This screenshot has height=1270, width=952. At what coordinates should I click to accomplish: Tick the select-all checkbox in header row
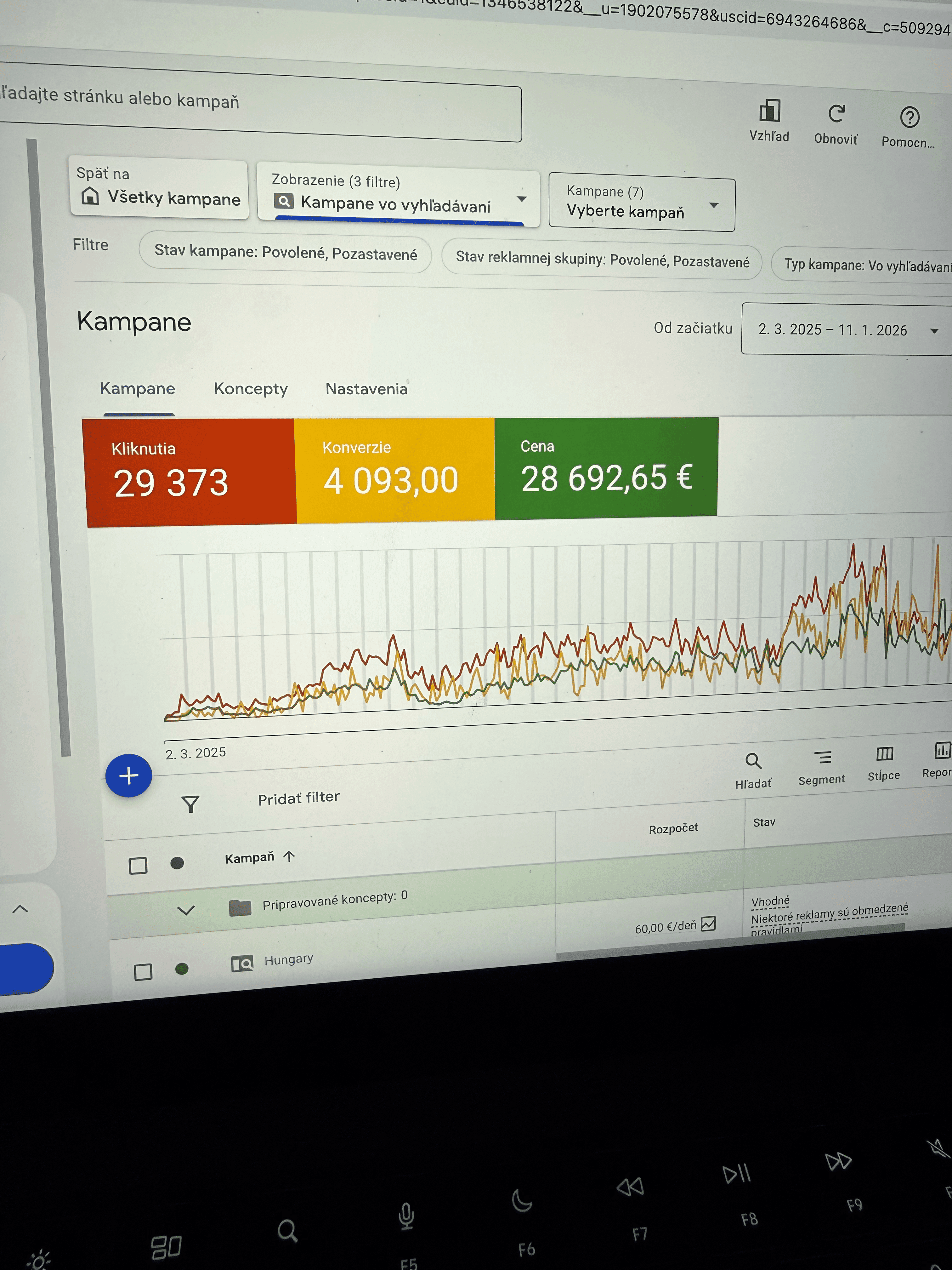coord(138,865)
